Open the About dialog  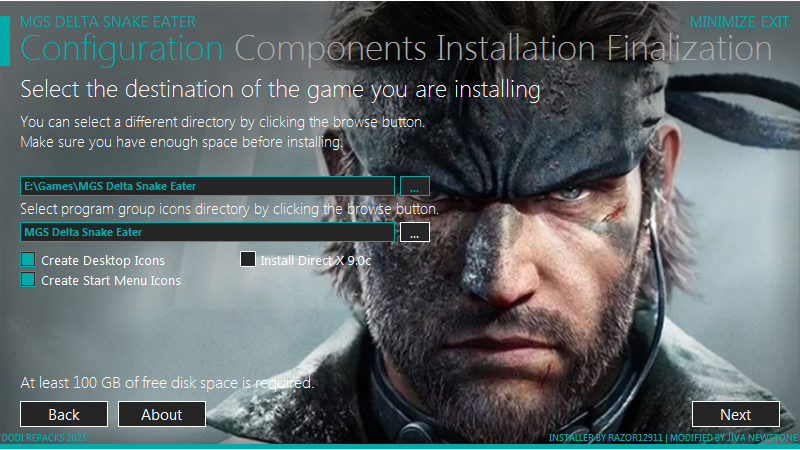(x=162, y=414)
